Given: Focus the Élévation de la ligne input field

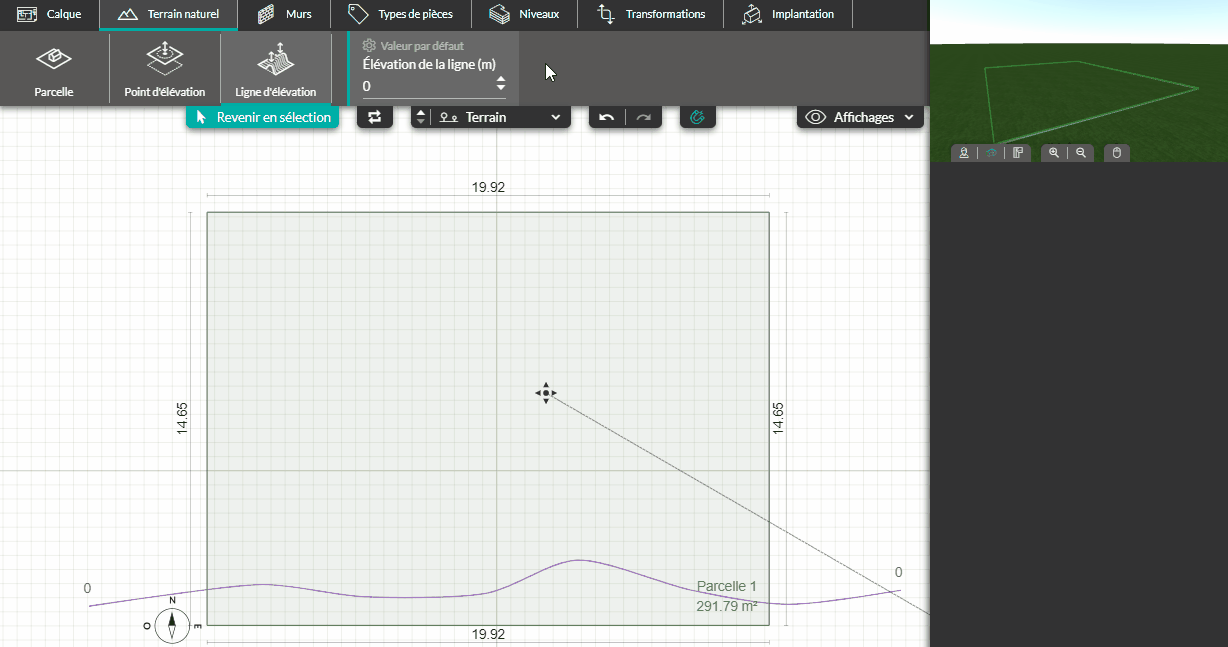Looking at the screenshot, I should [x=428, y=86].
